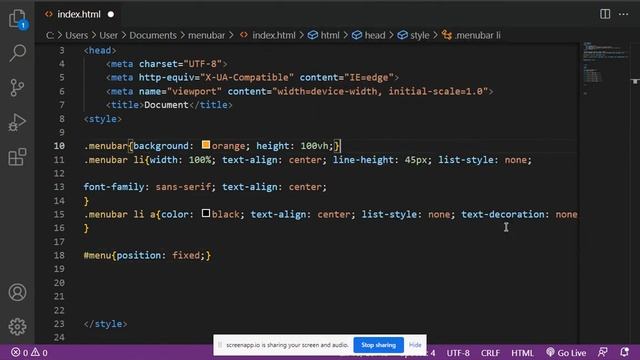Open the Explorer view in activity bar
Viewport: 640px width, 360px height.
(17, 19)
